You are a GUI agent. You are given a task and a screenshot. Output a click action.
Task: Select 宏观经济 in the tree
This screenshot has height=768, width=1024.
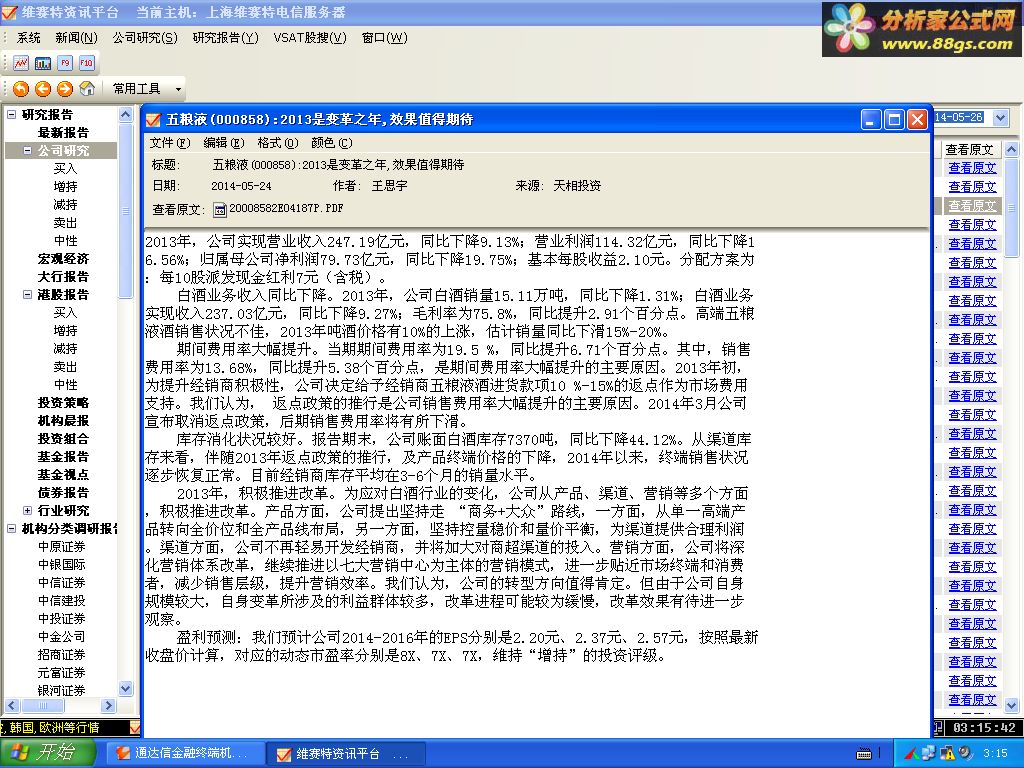pos(63,259)
